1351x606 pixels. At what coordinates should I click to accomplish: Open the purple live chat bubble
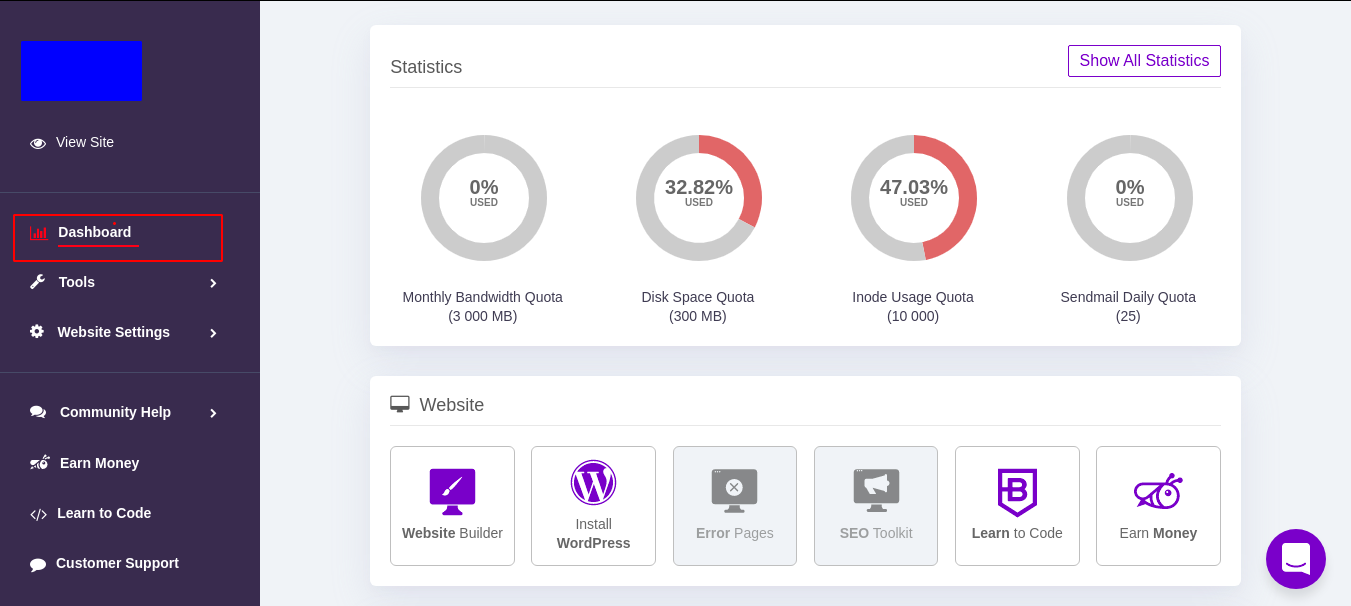click(x=1295, y=558)
